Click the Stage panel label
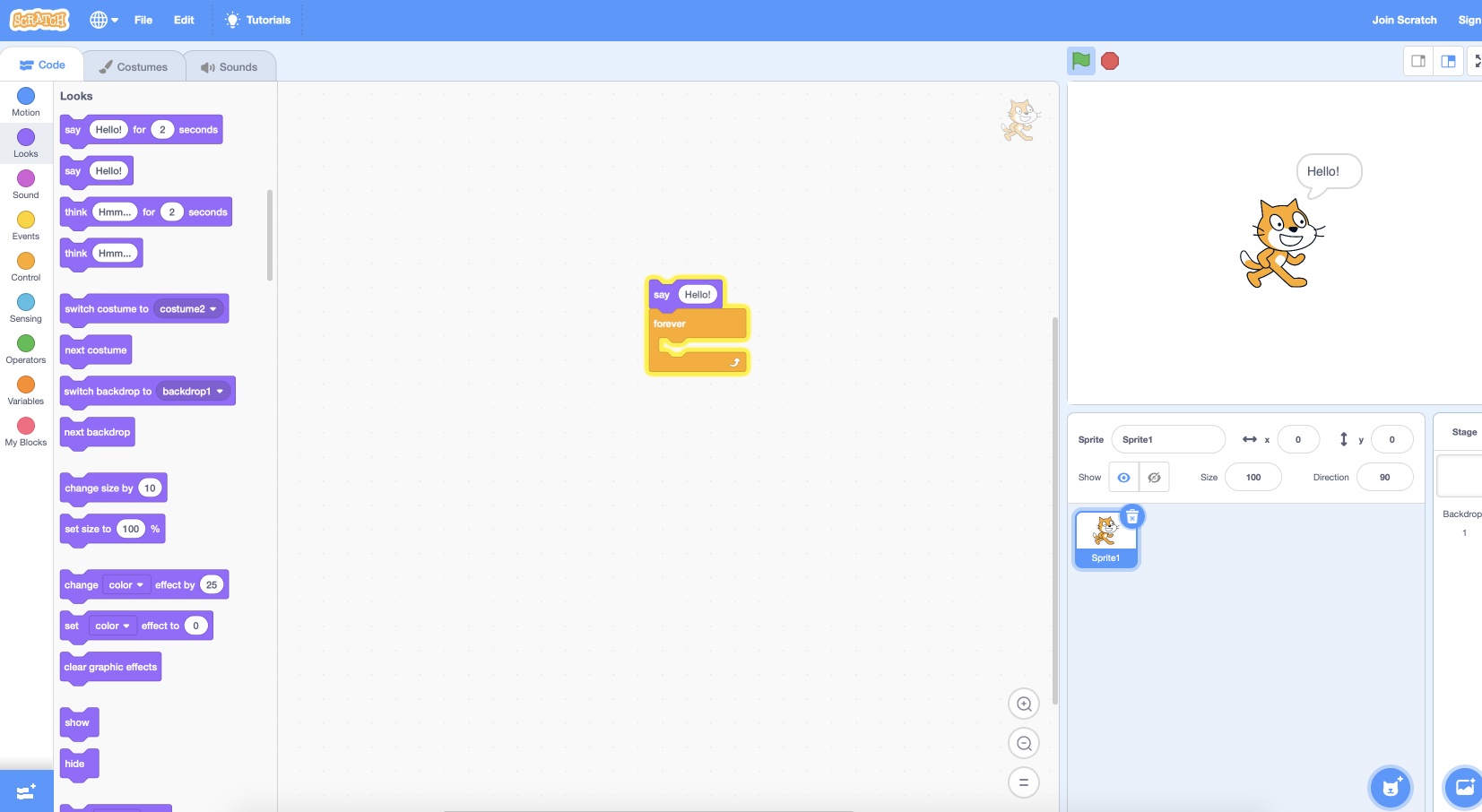The image size is (1482, 812). pos(1464,432)
